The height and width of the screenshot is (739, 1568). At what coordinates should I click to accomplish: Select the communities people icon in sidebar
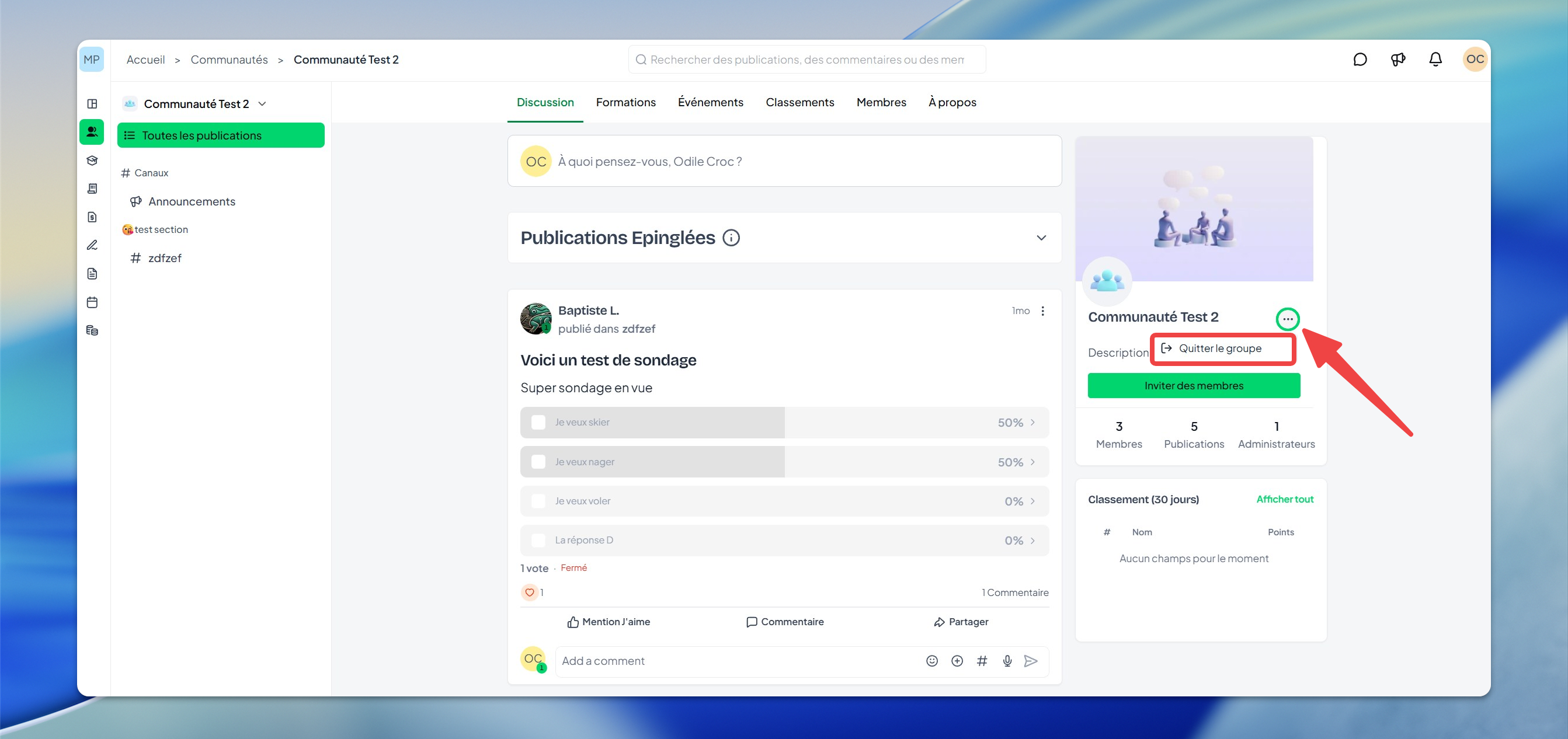[x=92, y=132]
